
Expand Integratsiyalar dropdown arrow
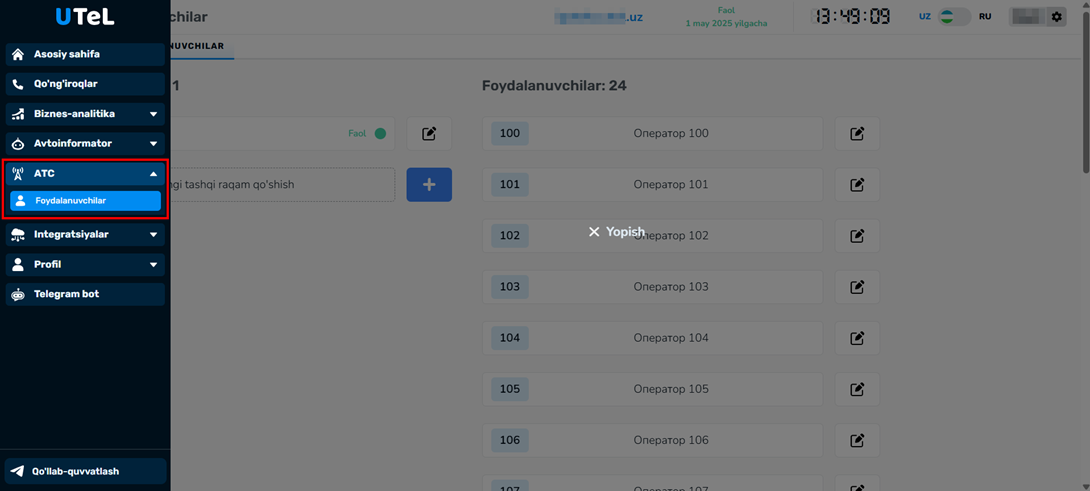(x=153, y=235)
